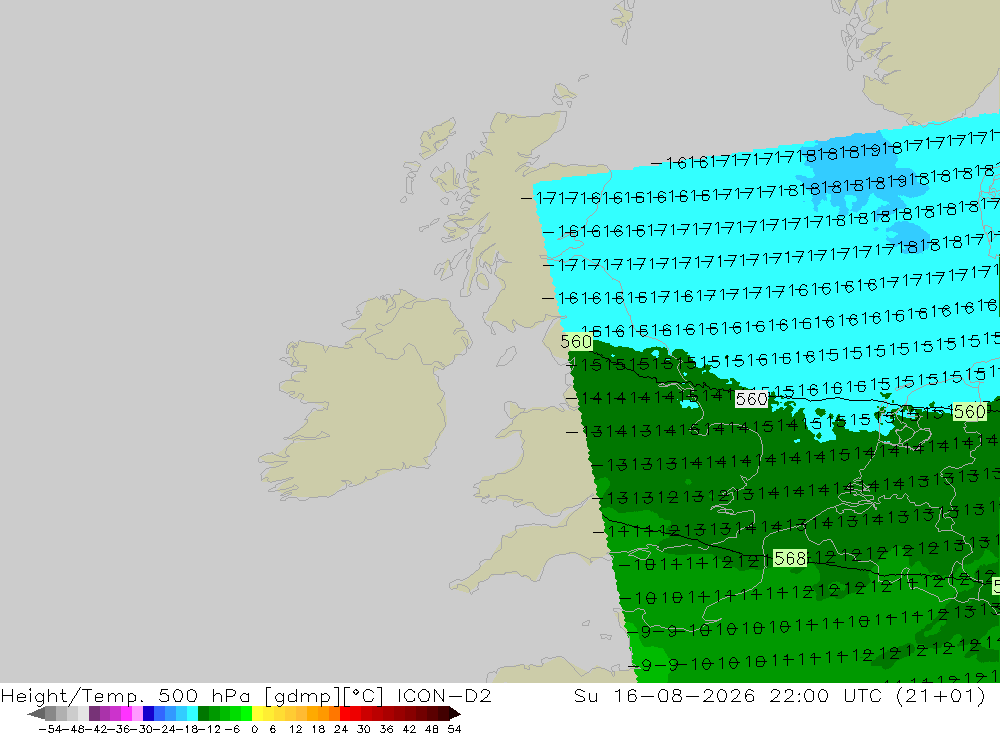Click the gray left arrow of the color scale
The width and height of the screenshot is (1000, 733).
[x=36, y=714]
